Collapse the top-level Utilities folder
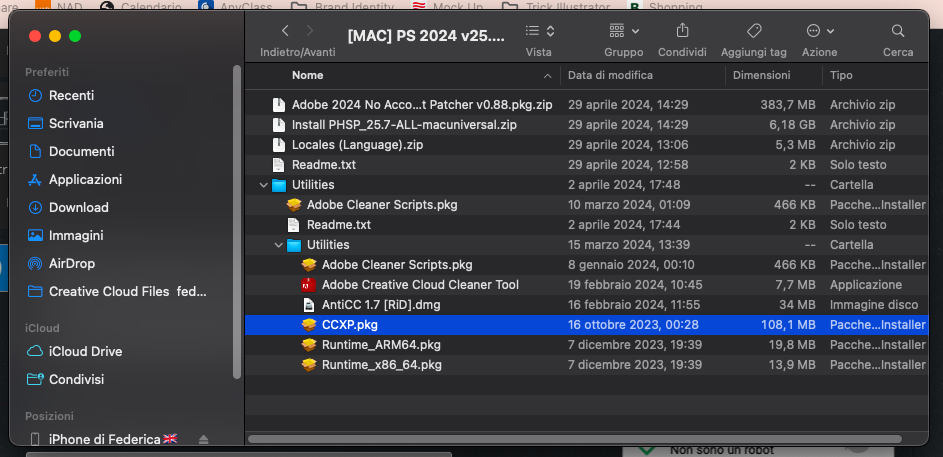The image size is (943, 457). (x=263, y=185)
